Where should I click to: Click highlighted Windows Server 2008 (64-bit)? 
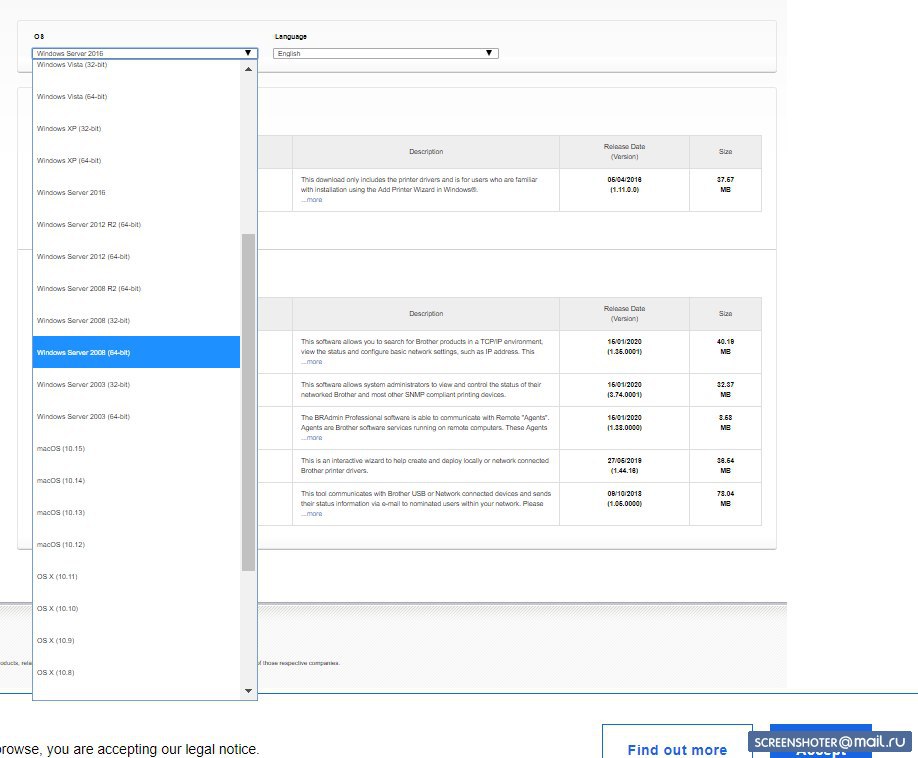tap(136, 352)
